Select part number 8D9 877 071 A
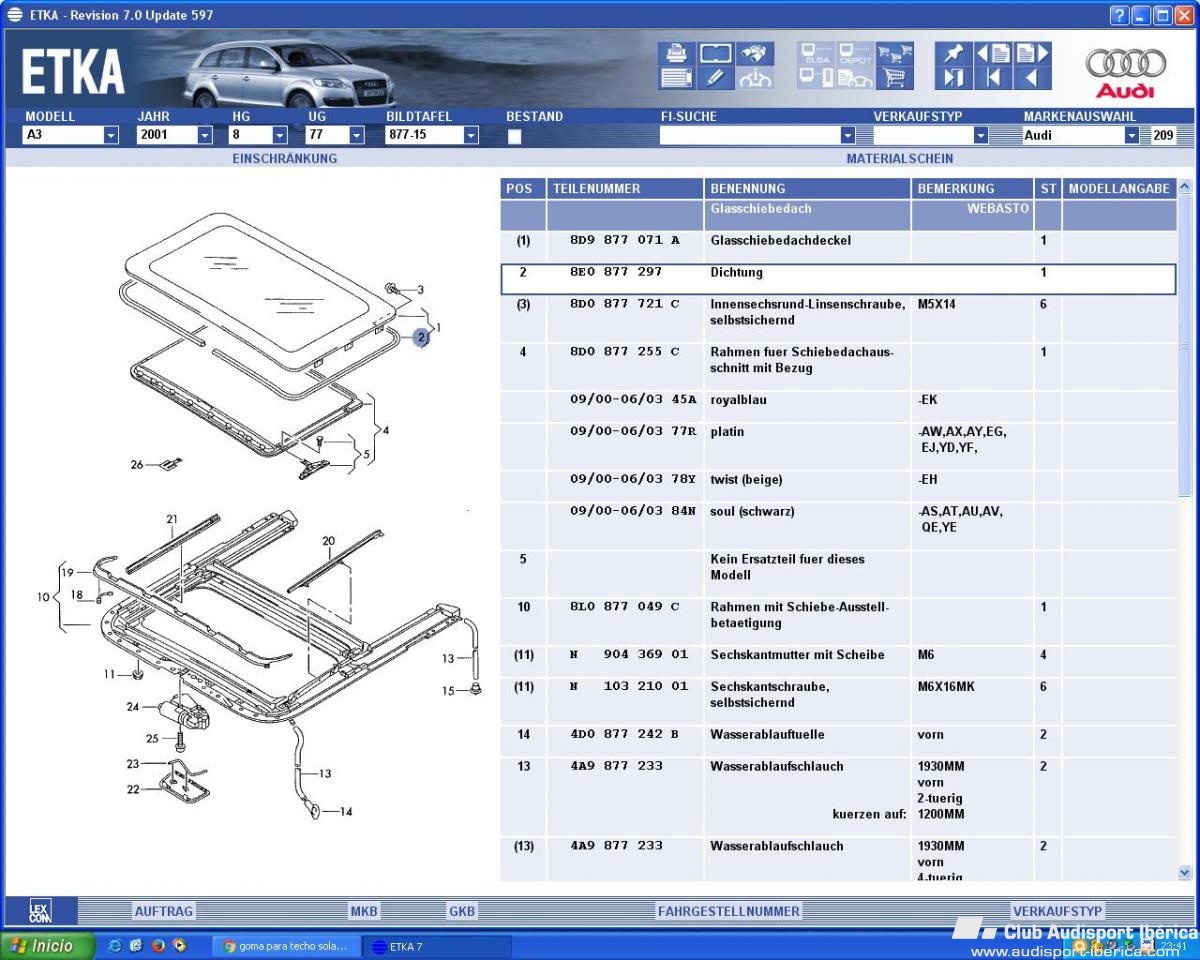Image resolution: width=1200 pixels, height=960 pixels. coord(624,240)
